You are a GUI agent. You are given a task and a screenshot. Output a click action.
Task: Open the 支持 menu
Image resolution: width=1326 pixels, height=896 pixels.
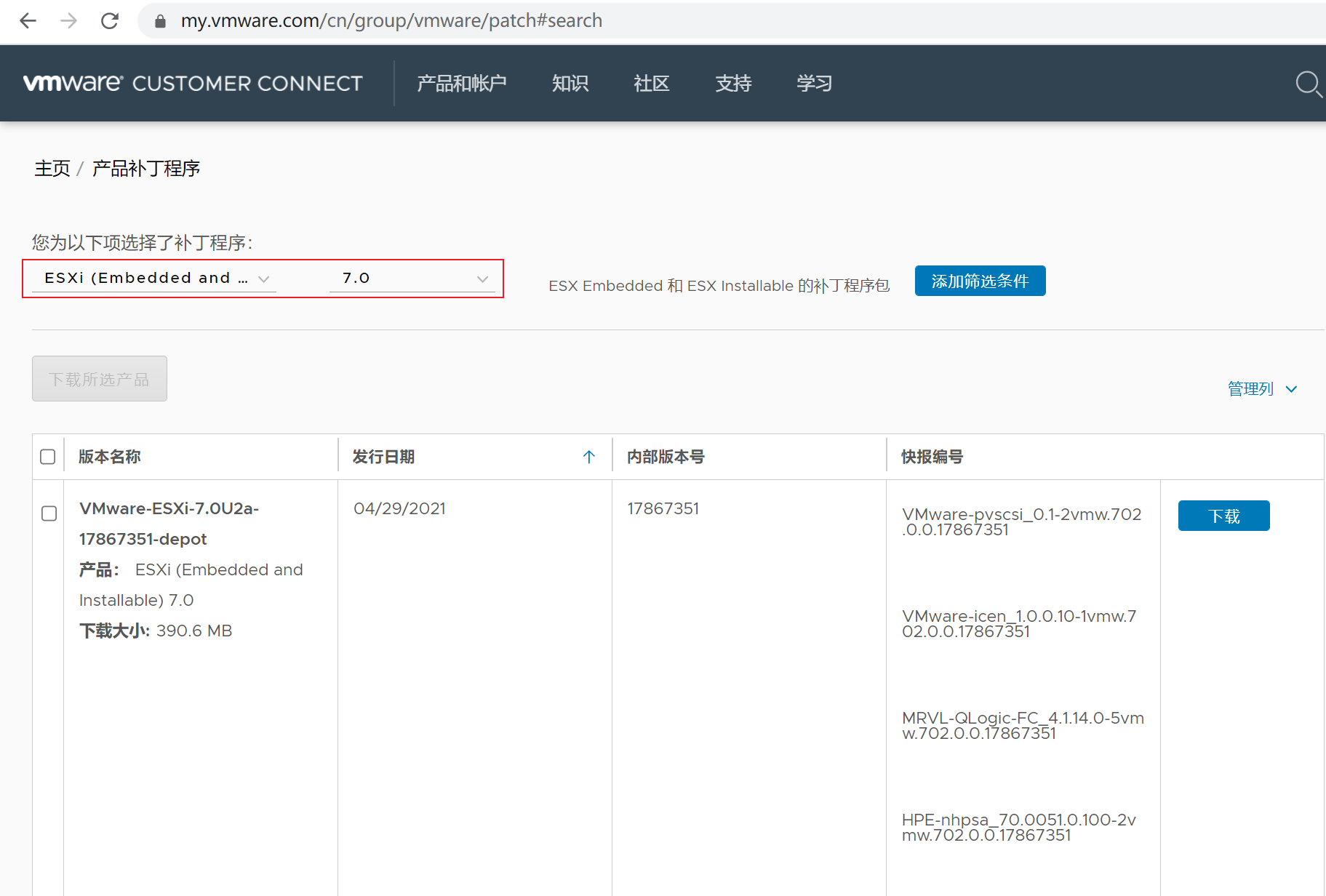(x=733, y=83)
